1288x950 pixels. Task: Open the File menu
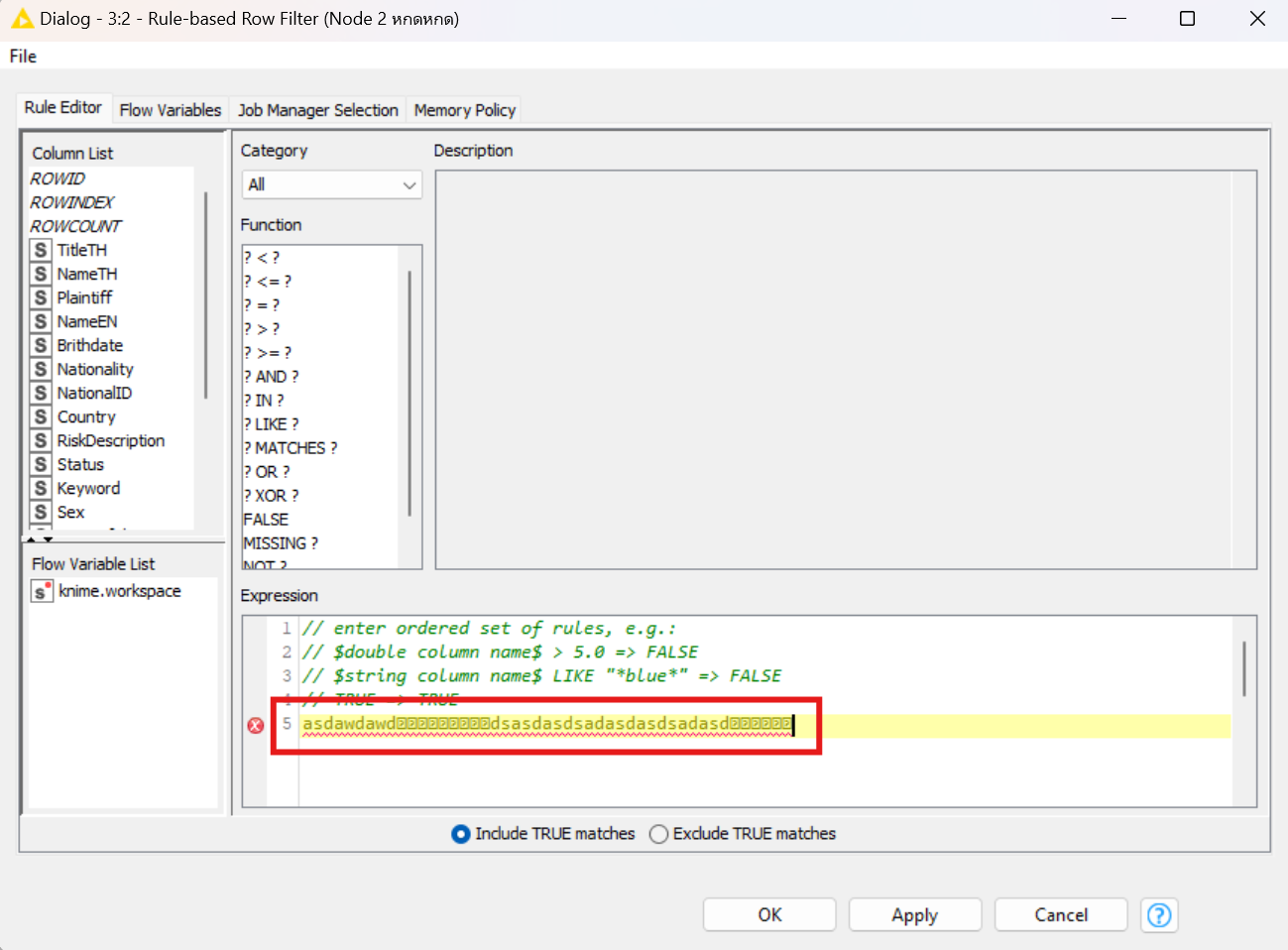point(23,56)
